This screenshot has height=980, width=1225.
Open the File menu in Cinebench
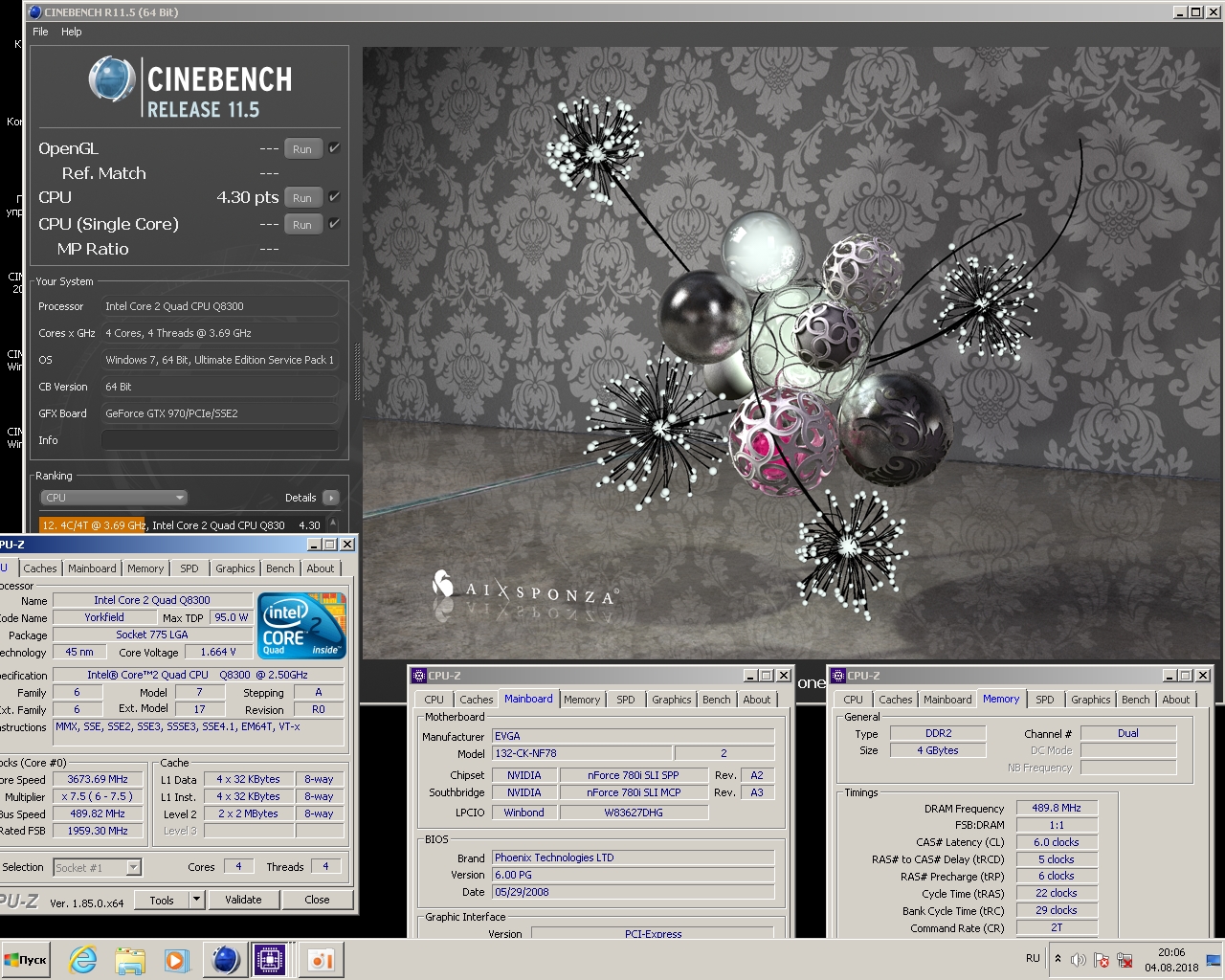[40, 32]
